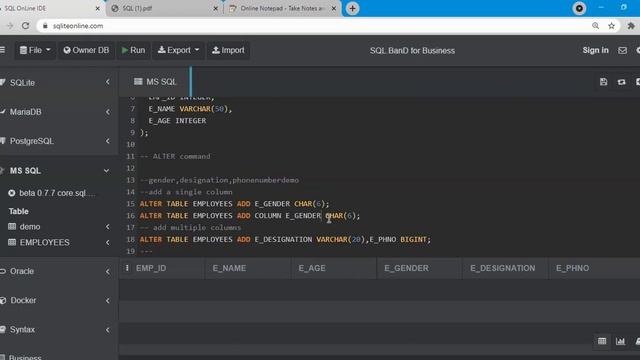
Task: Click the E_NAME column header
Action: [x=229, y=268]
